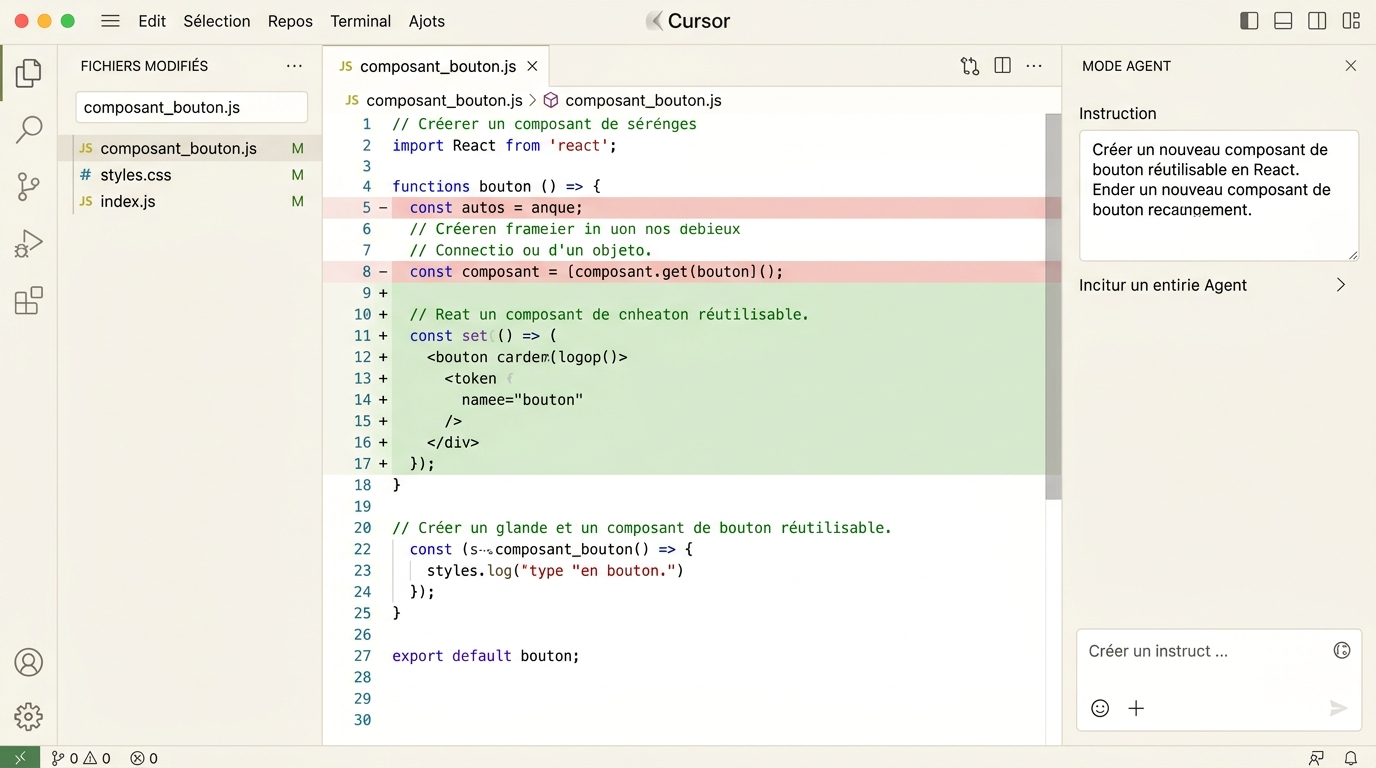
Task: Open index.js in modified files list
Action: 190,201
